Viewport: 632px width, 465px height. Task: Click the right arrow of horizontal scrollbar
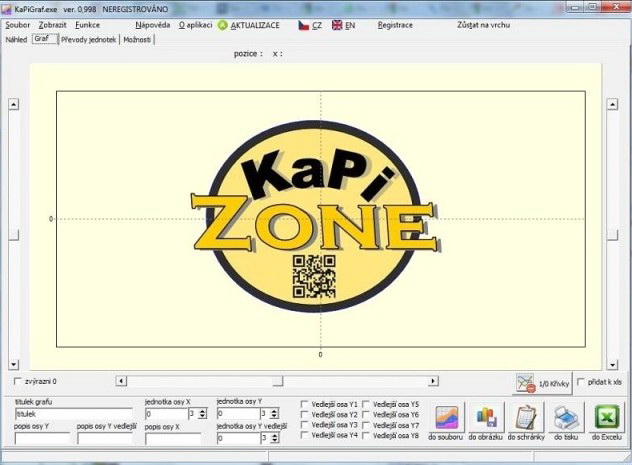click(433, 381)
